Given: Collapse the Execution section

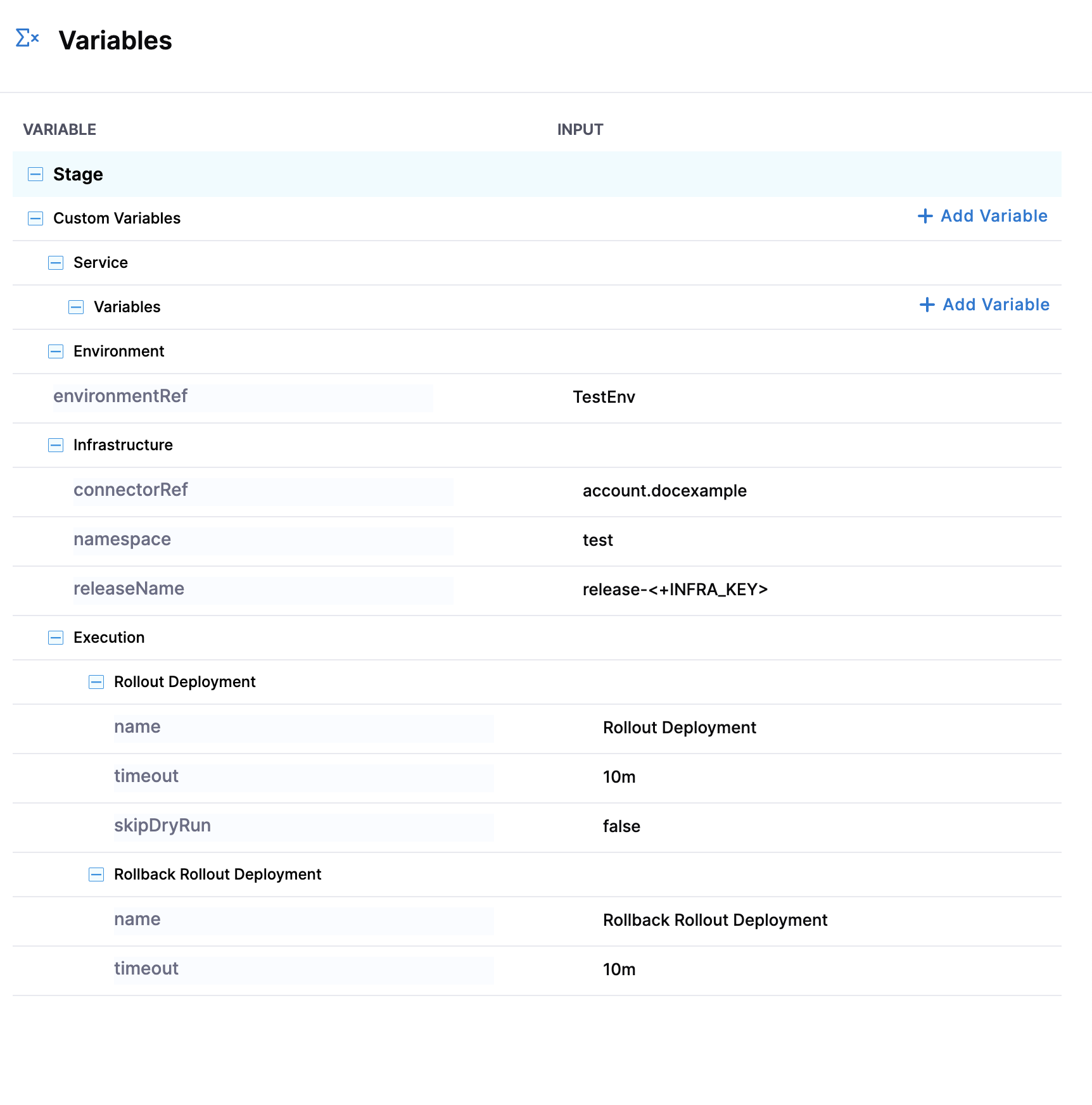Looking at the screenshot, I should pyautogui.click(x=56, y=638).
